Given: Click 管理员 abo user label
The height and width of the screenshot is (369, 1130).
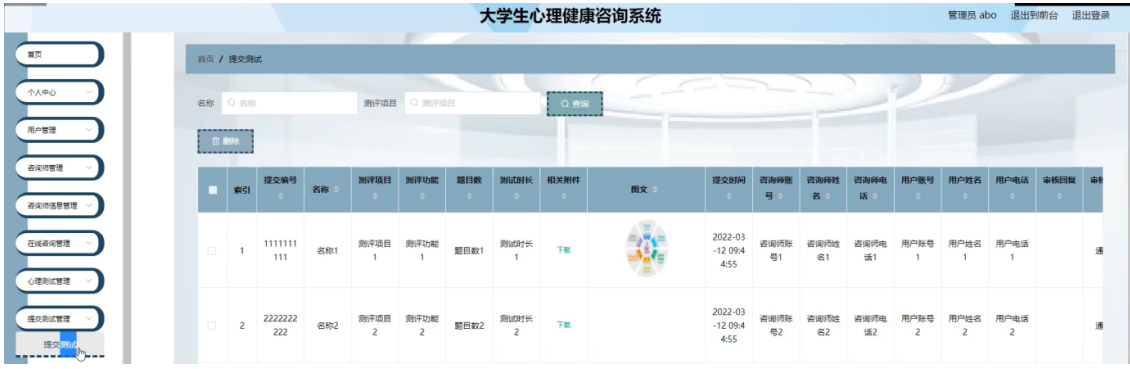Looking at the screenshot, I should tap(972, 15).
